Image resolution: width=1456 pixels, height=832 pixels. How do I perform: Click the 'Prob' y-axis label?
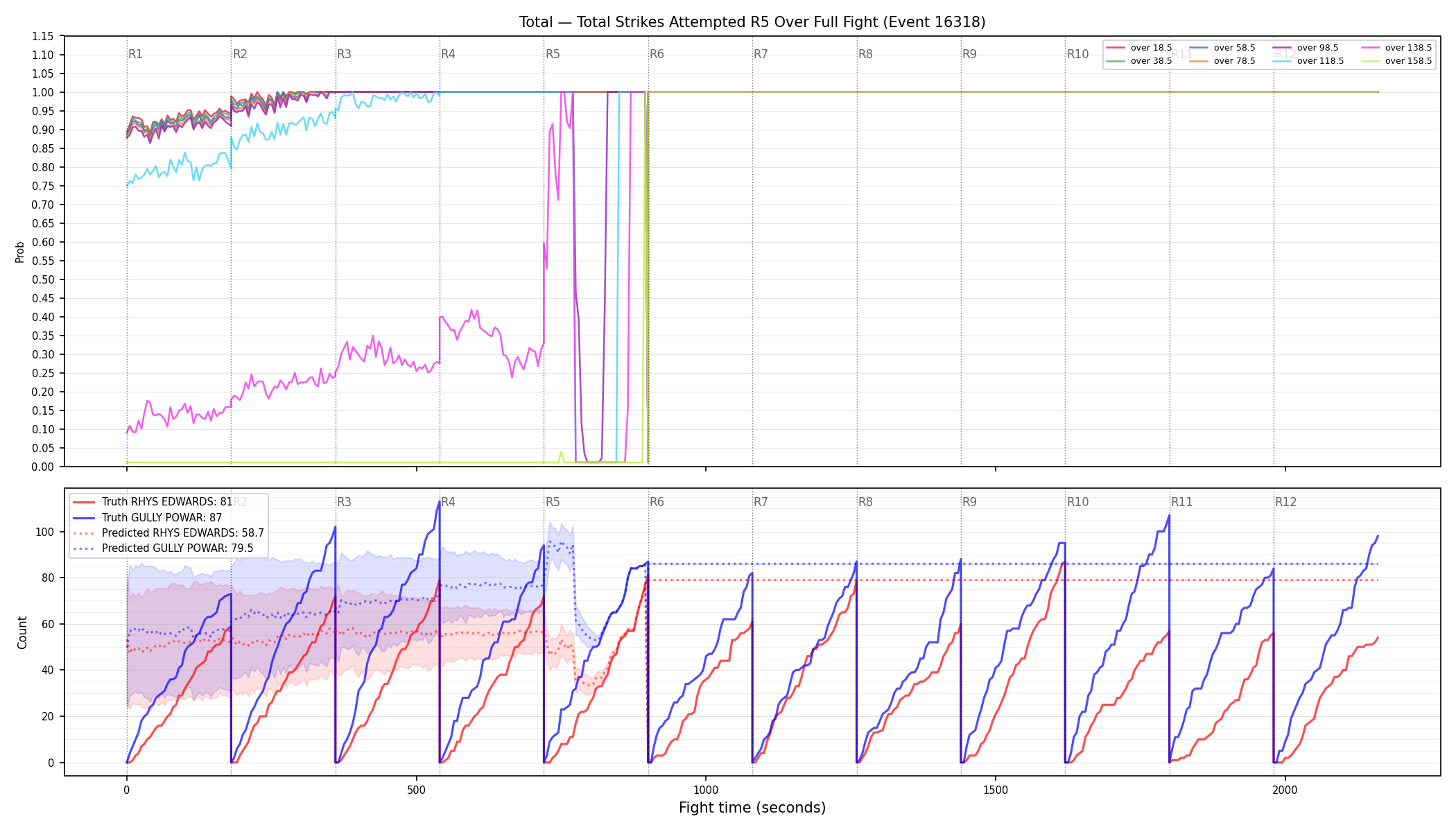pyautogui.click(x=20, y=252)
